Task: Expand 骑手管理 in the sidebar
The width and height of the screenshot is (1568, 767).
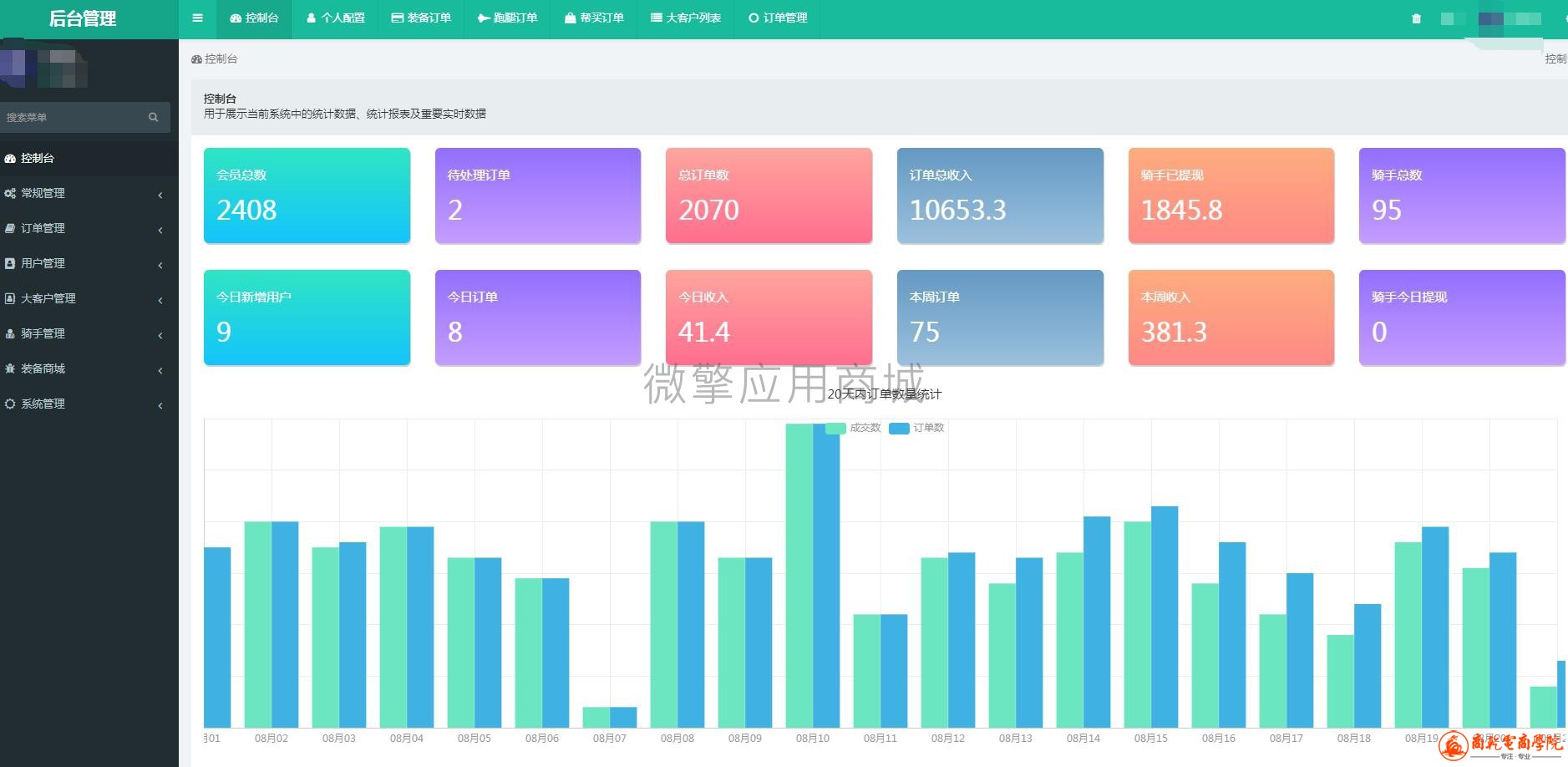Action: click(89, 333)
